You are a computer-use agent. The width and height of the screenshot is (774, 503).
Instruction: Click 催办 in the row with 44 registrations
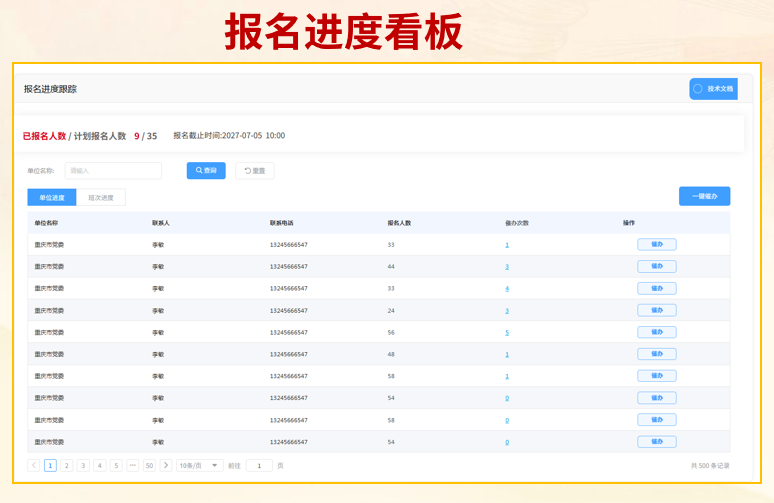point(657,267)
